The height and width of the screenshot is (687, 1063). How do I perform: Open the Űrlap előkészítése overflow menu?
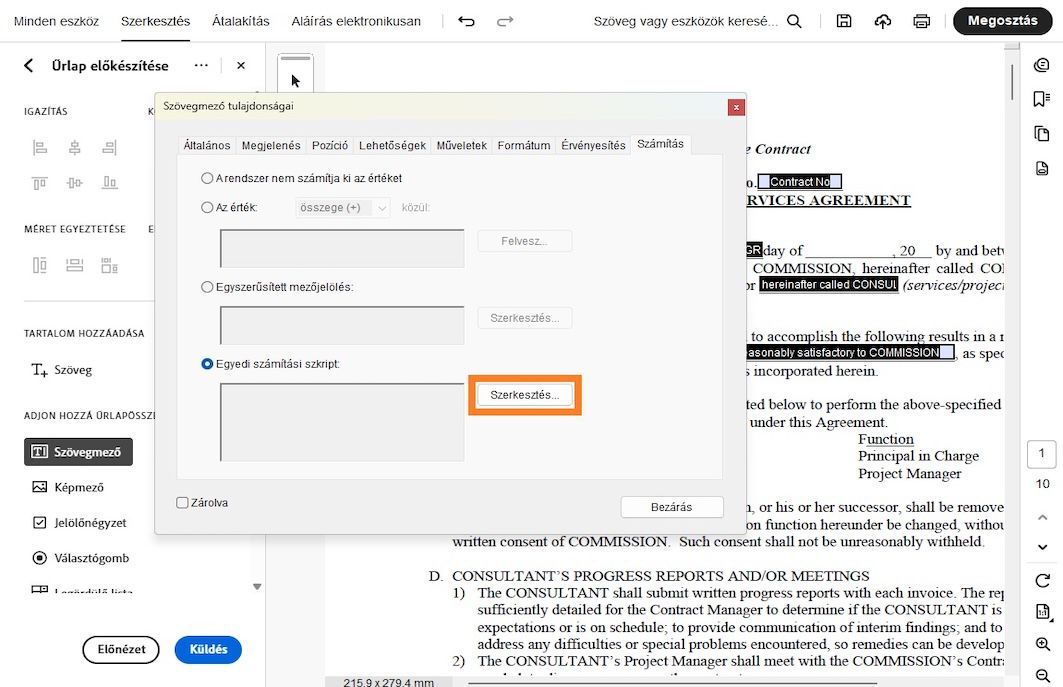pos(201,65)
